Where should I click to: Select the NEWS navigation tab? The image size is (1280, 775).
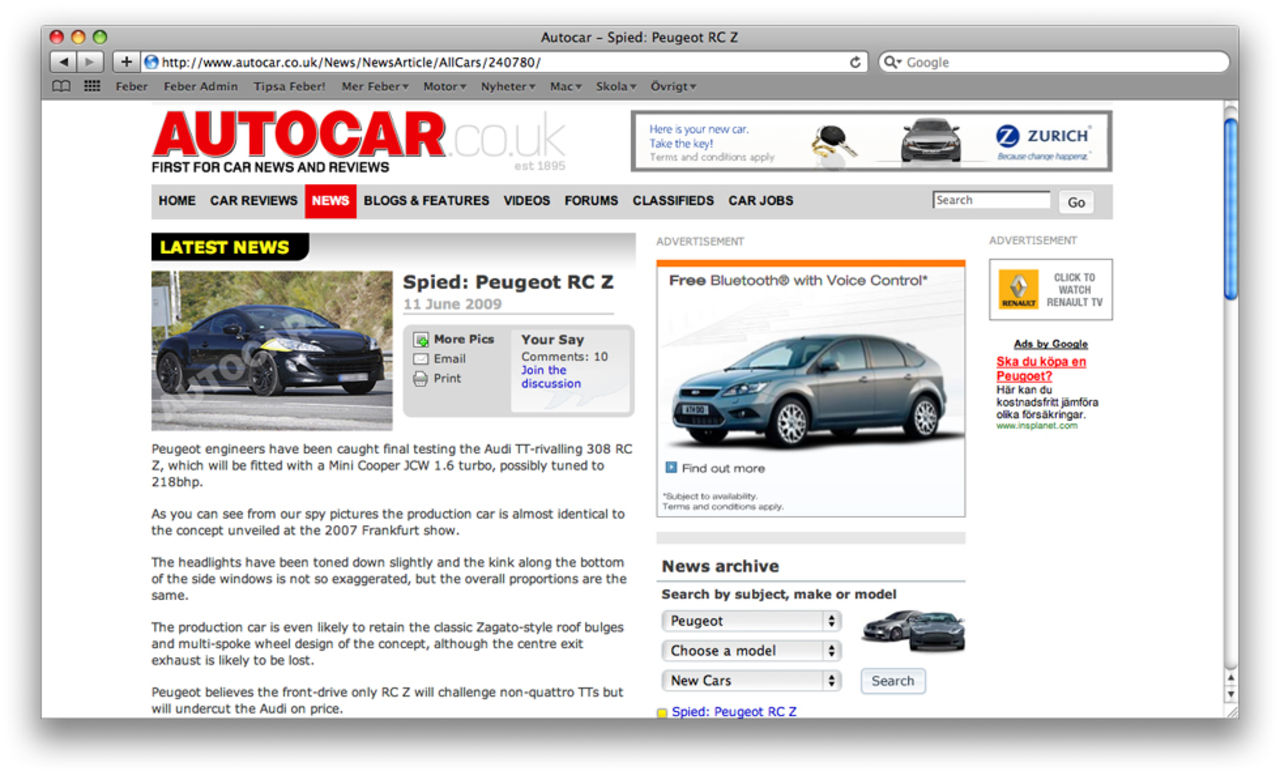(x=330, y=201)
